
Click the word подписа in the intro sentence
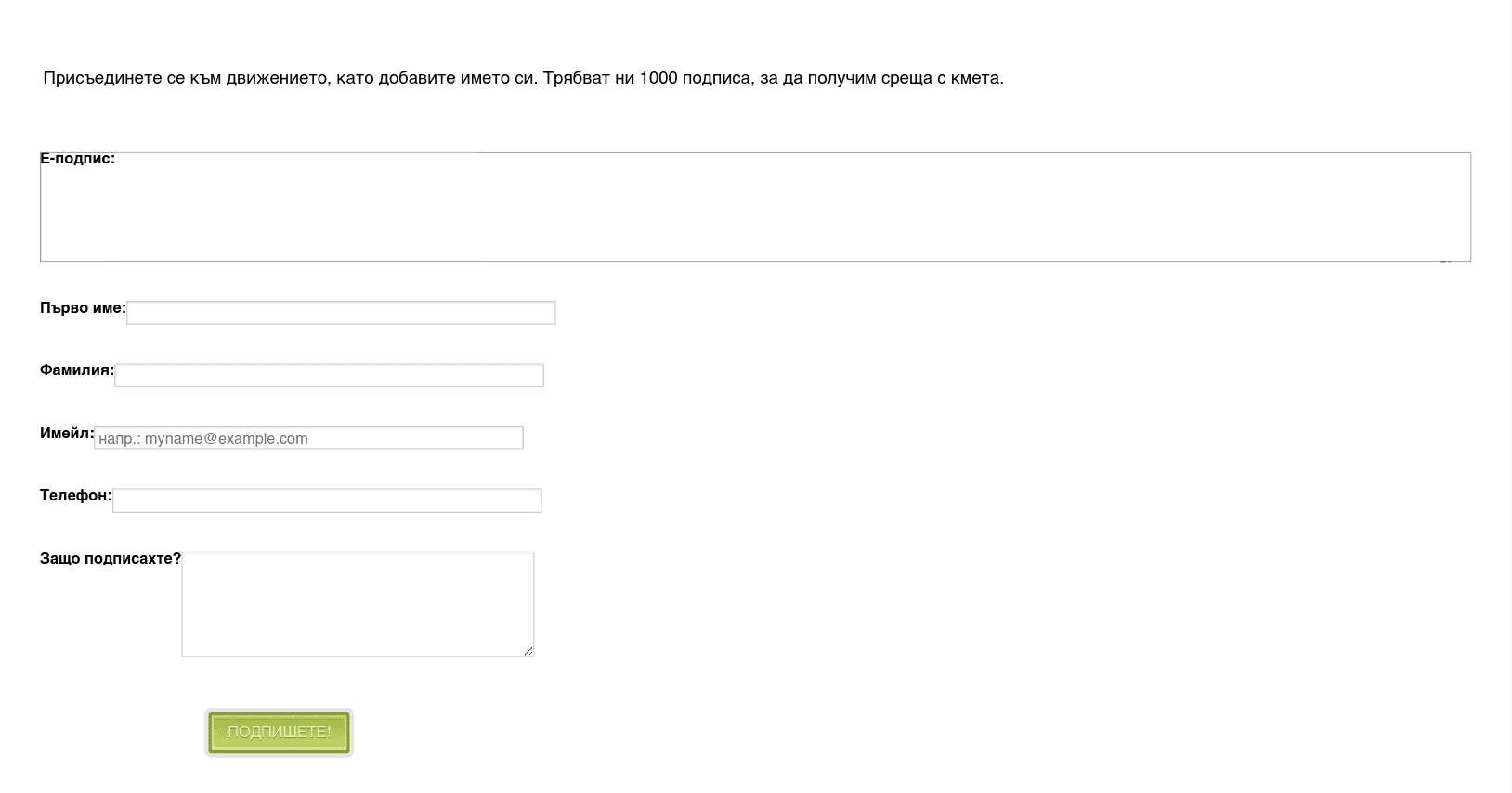(x=716, y=78)
